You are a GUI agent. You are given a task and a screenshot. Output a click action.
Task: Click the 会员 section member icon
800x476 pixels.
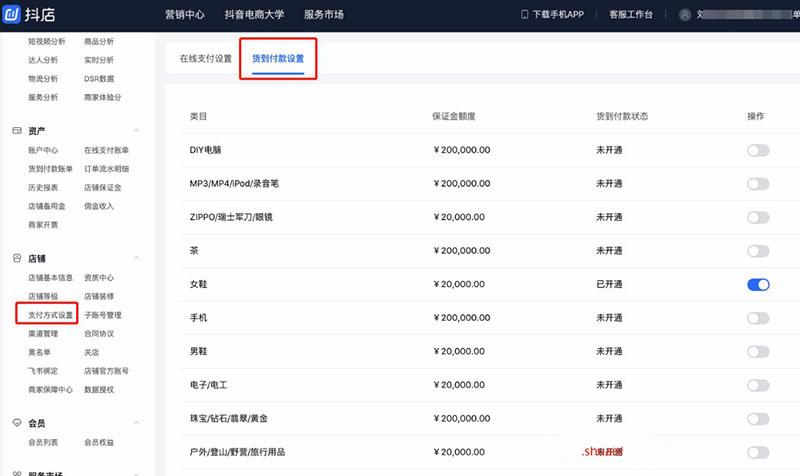(x=16, y=423)
